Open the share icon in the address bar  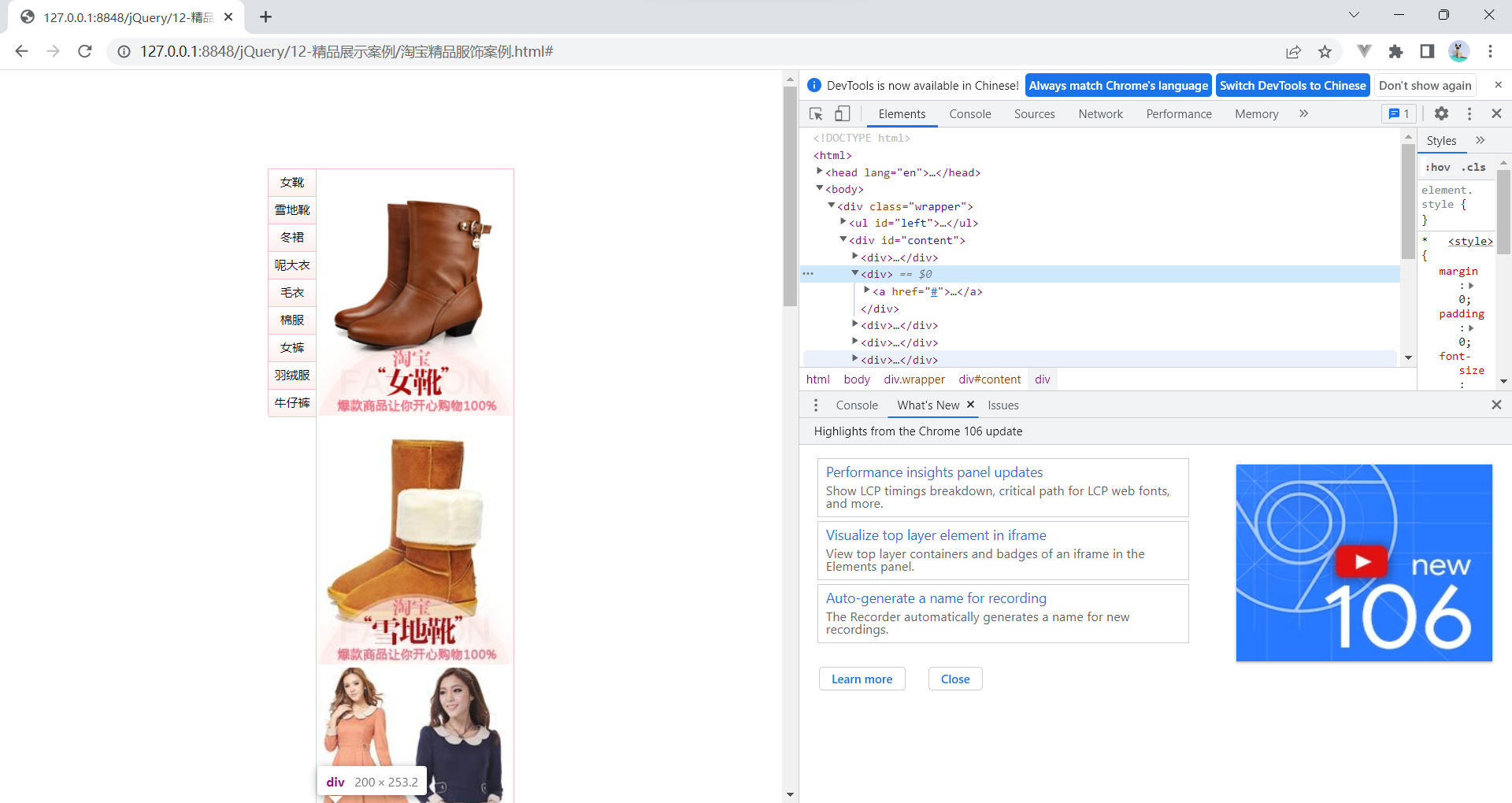1294,51
